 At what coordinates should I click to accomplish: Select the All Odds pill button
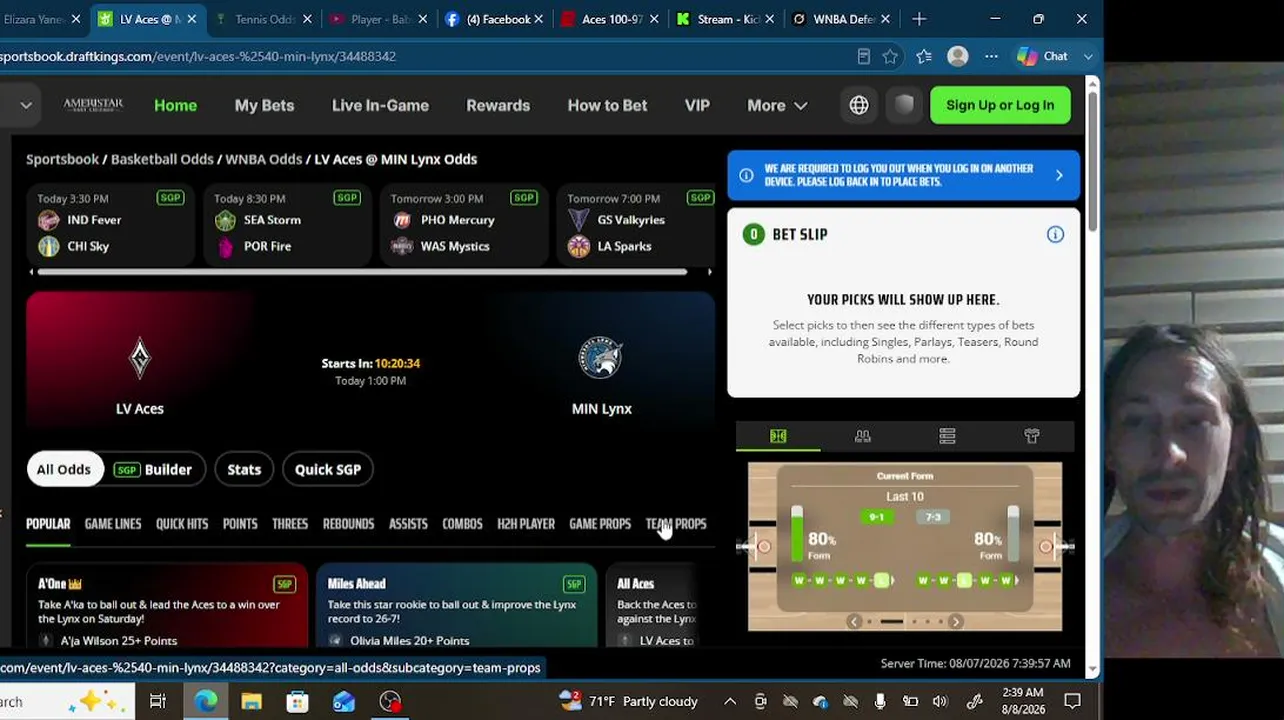point(64,469)
